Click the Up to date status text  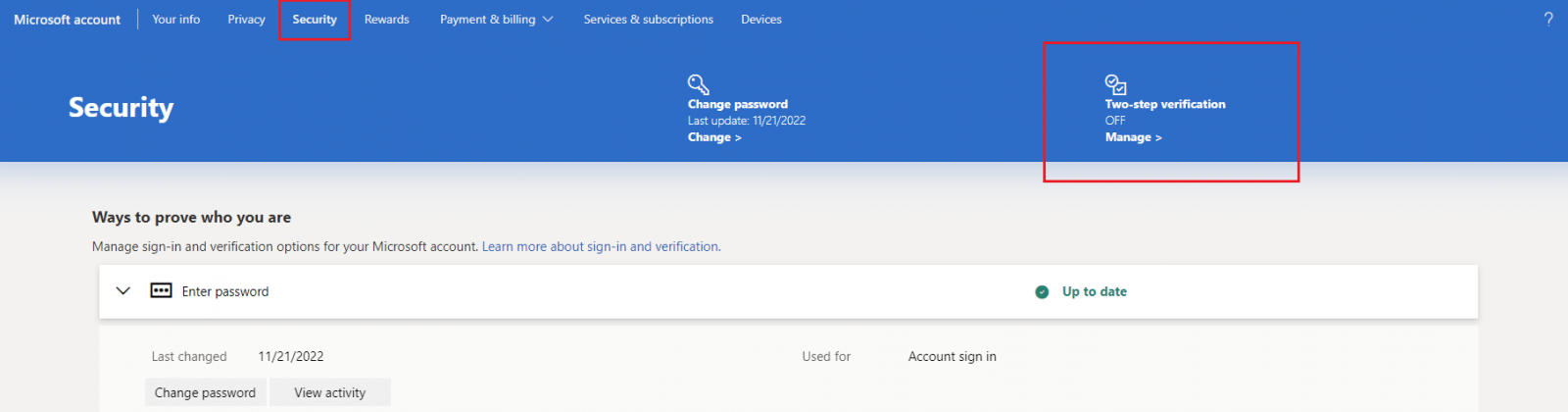click(x=1095, y=292)
